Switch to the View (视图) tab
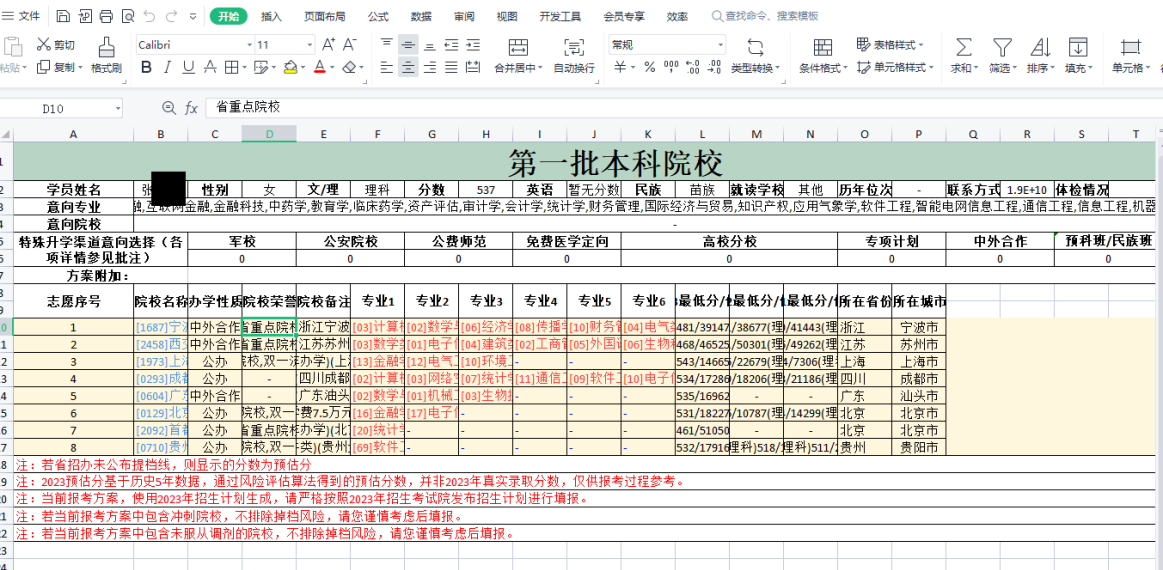The width and height of the screenshot is (1163, 570). click(507, 16)
